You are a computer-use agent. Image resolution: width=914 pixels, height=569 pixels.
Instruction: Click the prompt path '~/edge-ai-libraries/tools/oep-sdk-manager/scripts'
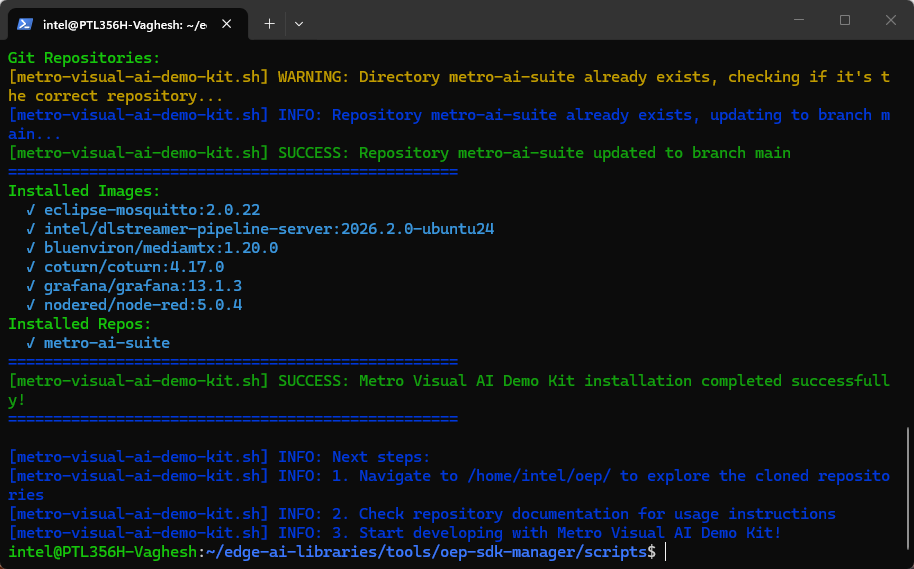[427, 552]
